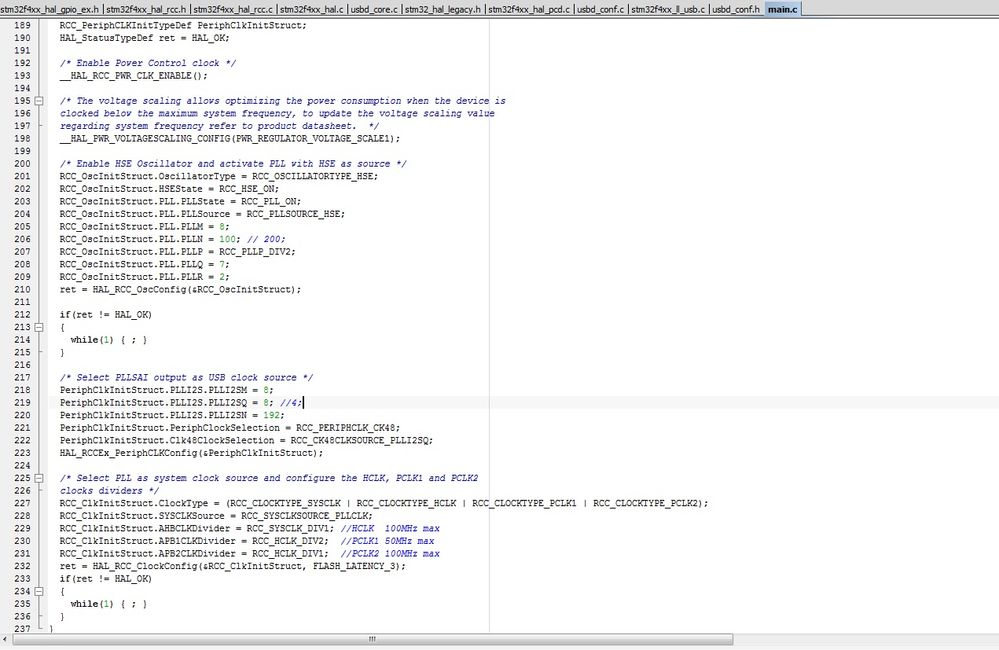
Task: Click the Clk48ClockSelection assignment line
Action: [x=247, y=440]
